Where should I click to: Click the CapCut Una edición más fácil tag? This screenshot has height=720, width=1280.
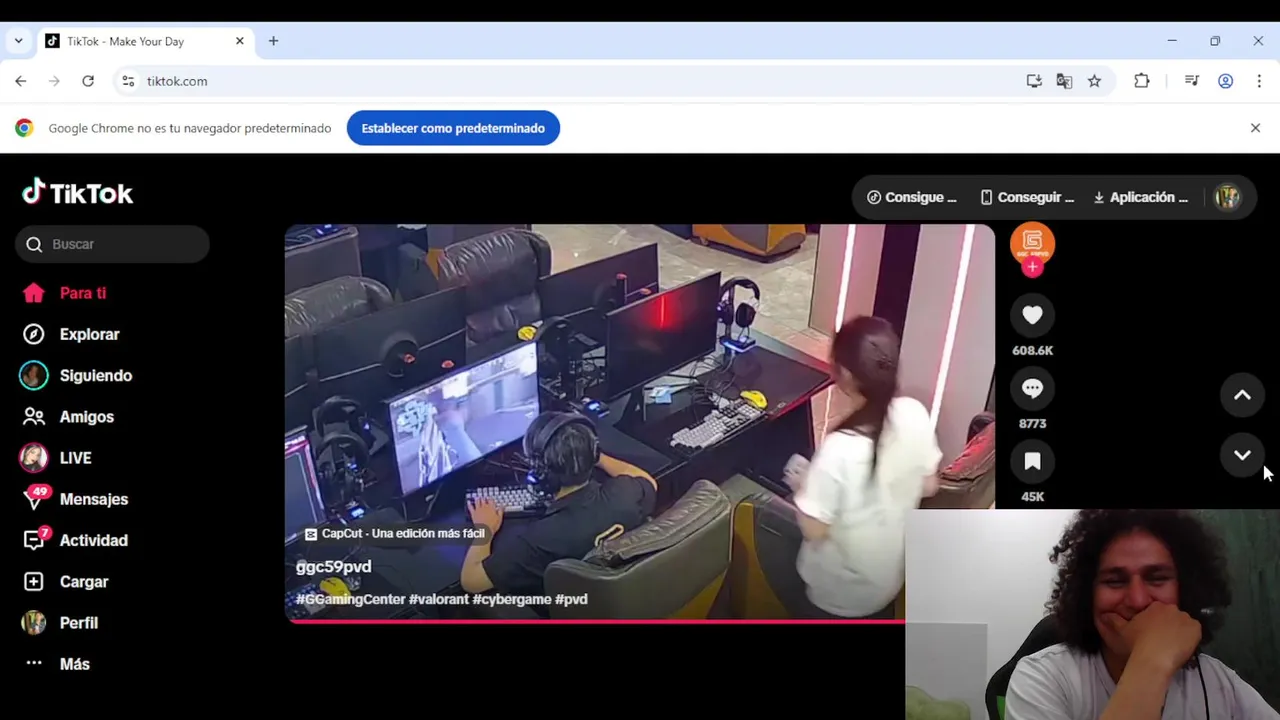(394, 534)
